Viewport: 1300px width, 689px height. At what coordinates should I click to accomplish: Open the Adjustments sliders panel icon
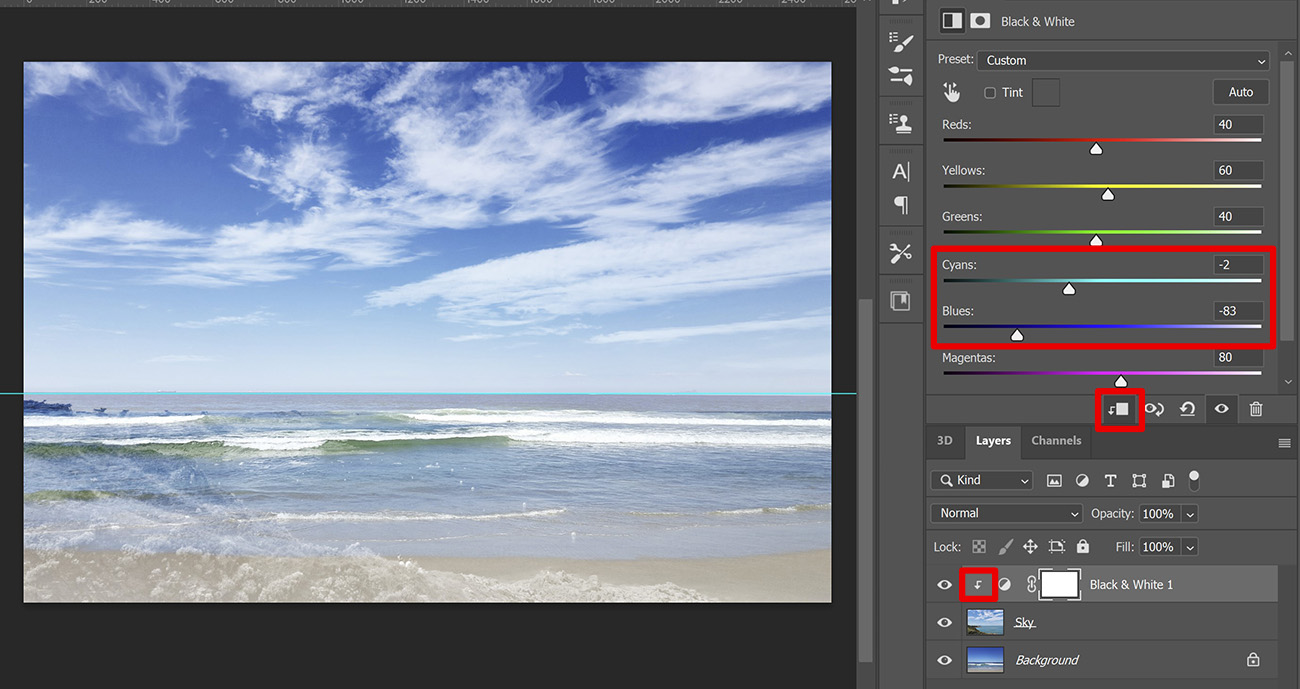(901, 76)
